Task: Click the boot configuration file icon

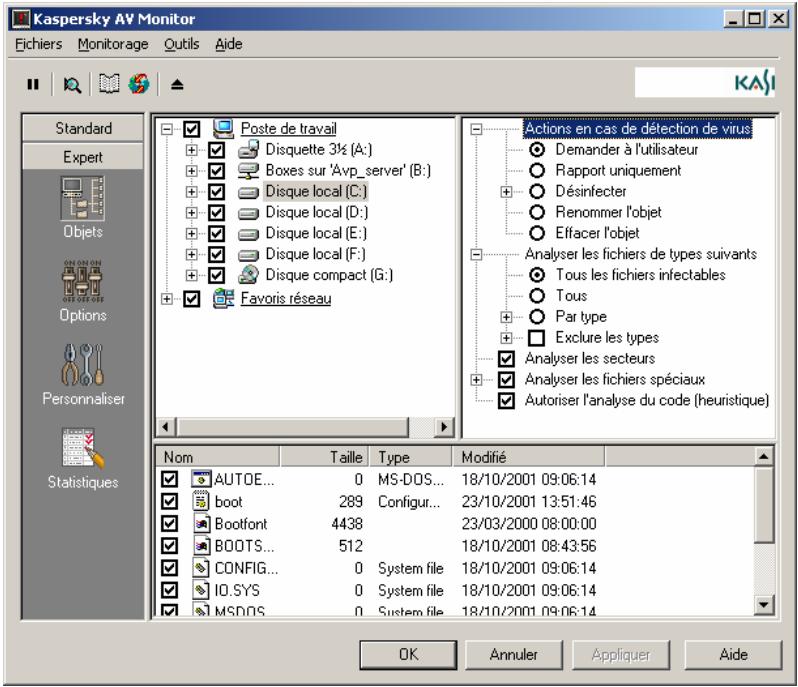Action: click(x=201, y=501)
